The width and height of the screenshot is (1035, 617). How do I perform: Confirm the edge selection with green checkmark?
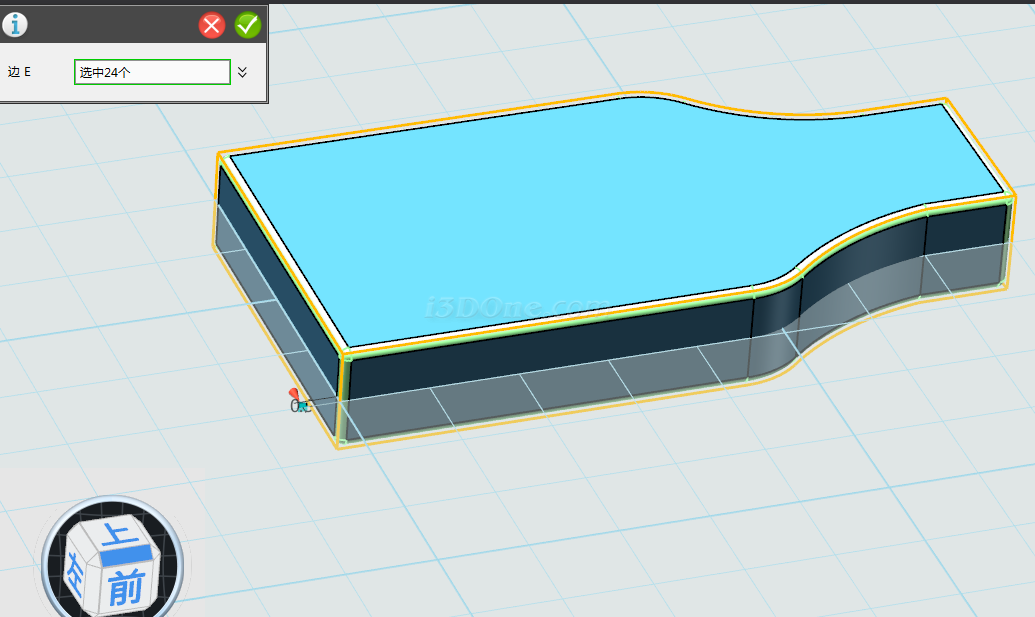pos(247,25)
